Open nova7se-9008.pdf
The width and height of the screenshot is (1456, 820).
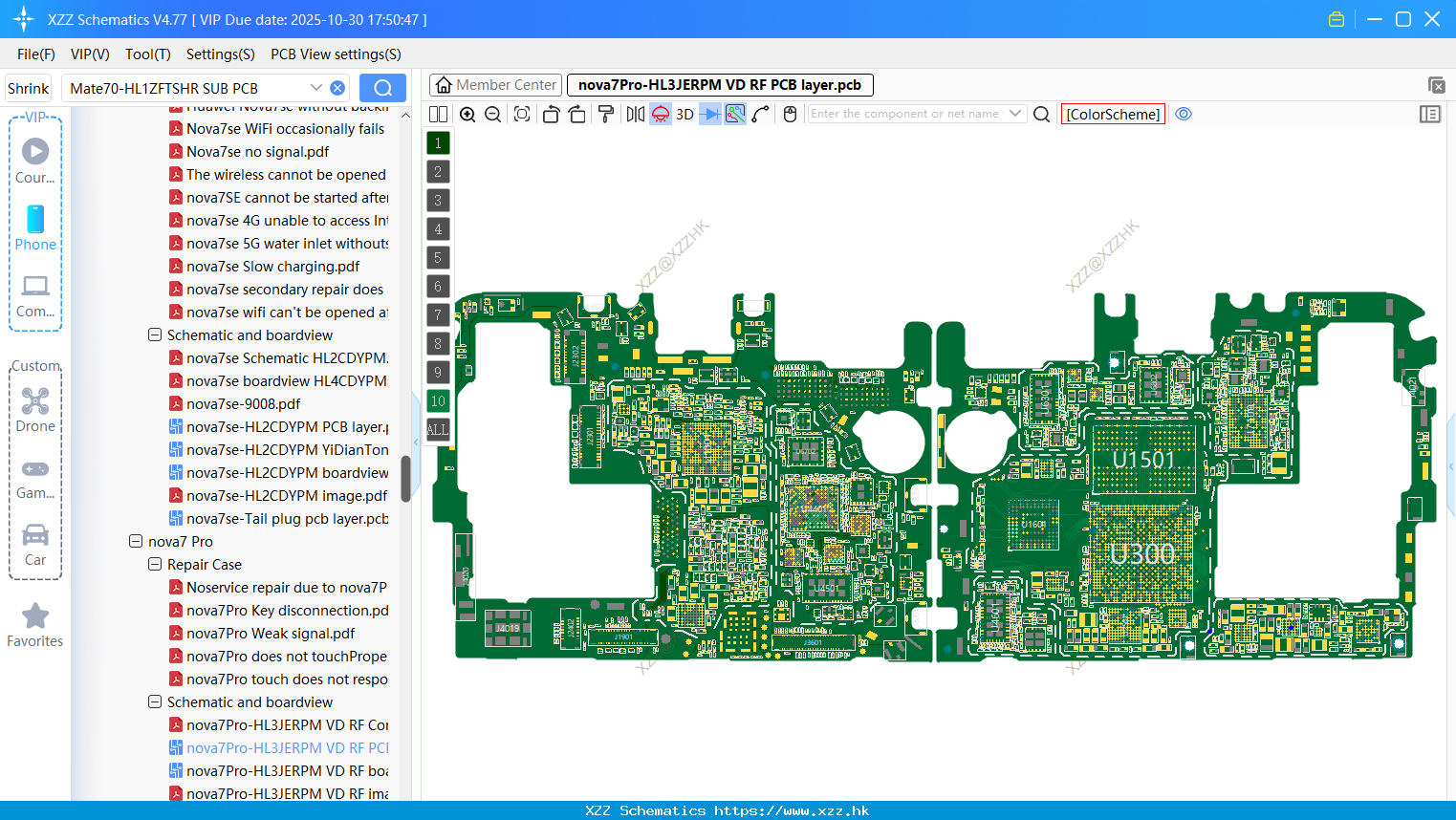point(244,404)
